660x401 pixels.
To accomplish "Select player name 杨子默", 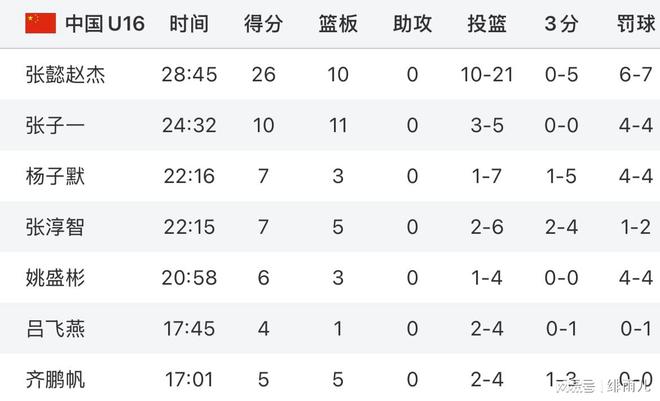I will tap(55, 176).
